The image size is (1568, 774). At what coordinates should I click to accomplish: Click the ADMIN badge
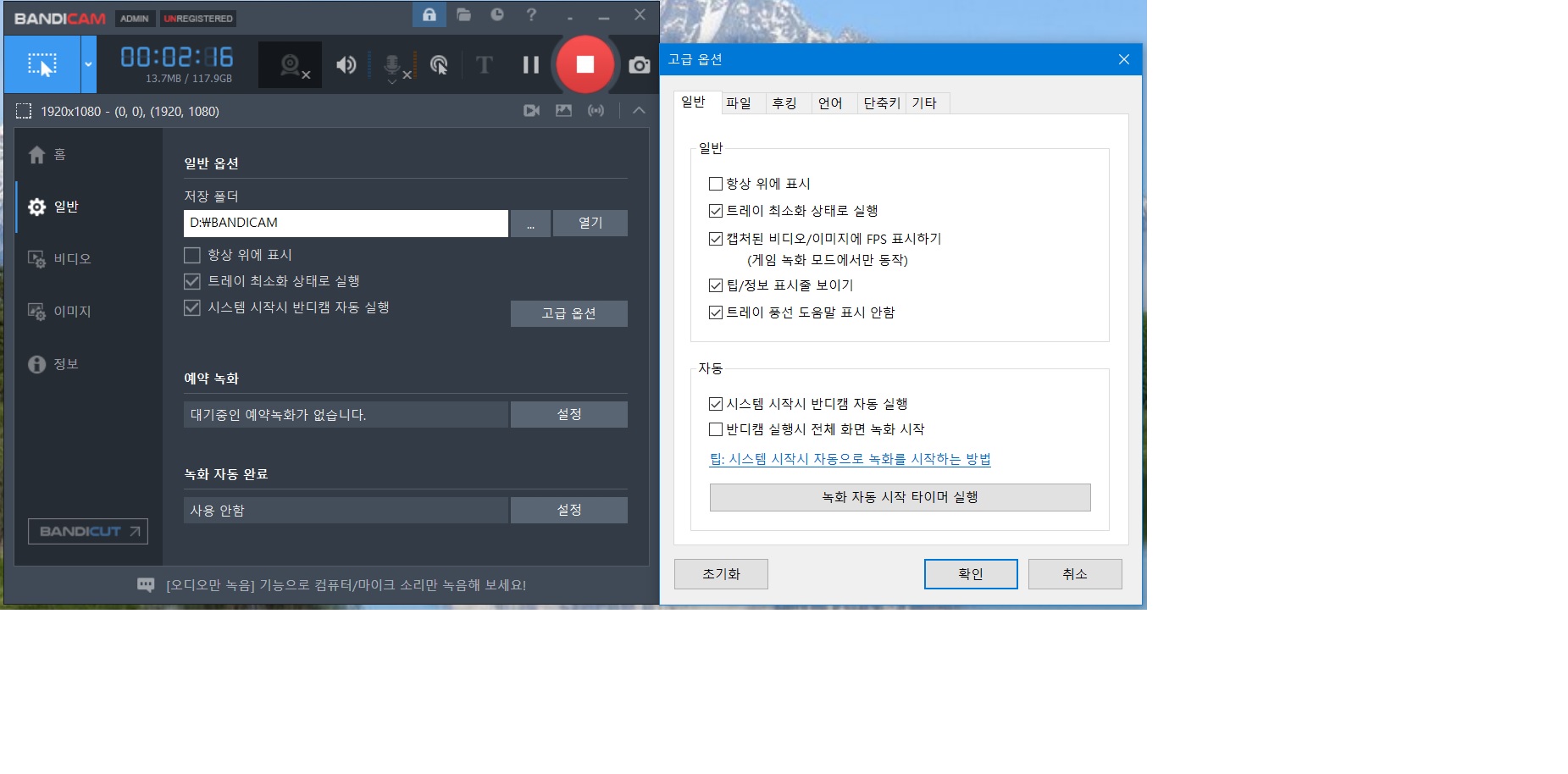pyautogui.click(x=134, y=18)
